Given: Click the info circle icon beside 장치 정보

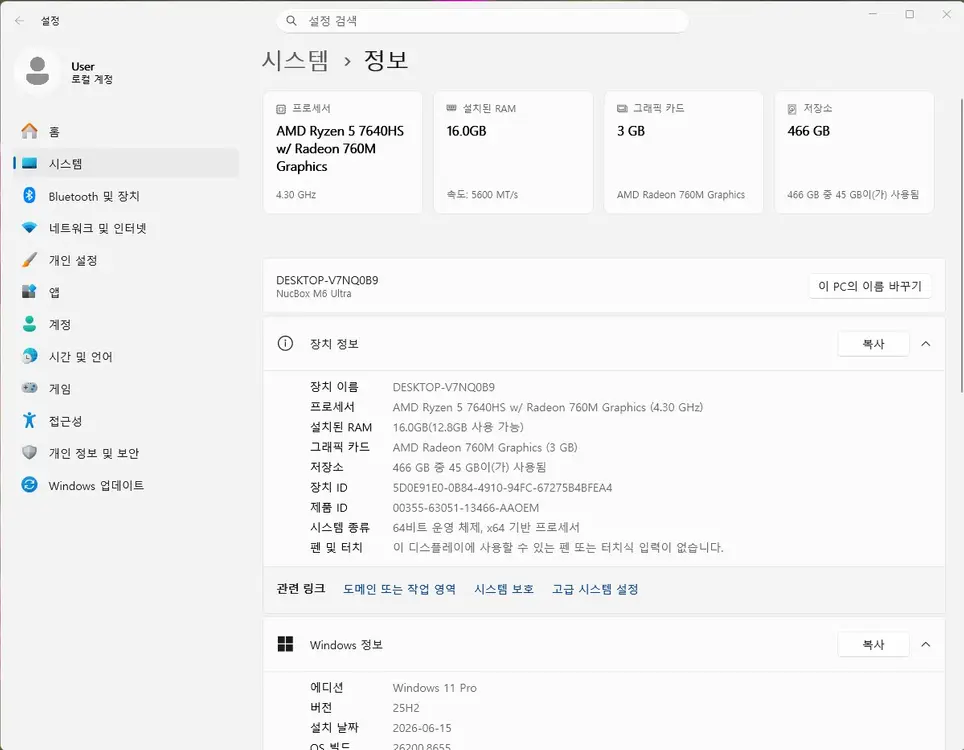Looking at the screenshot, I should click(x=285, y=344).
